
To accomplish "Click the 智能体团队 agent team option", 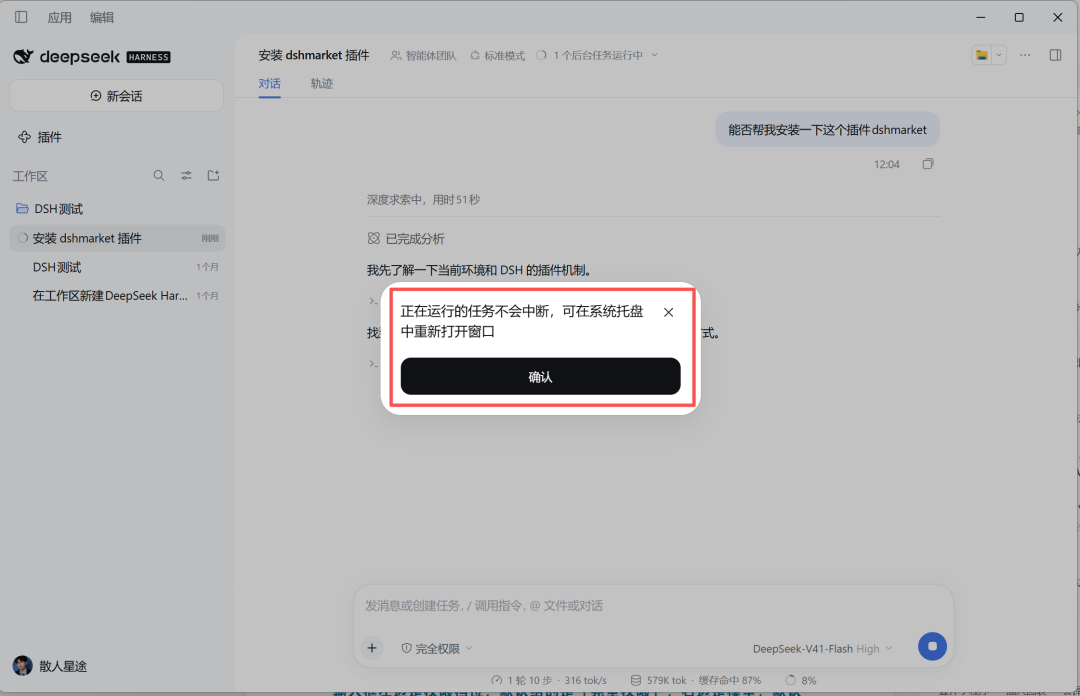I will pos(424,55).
